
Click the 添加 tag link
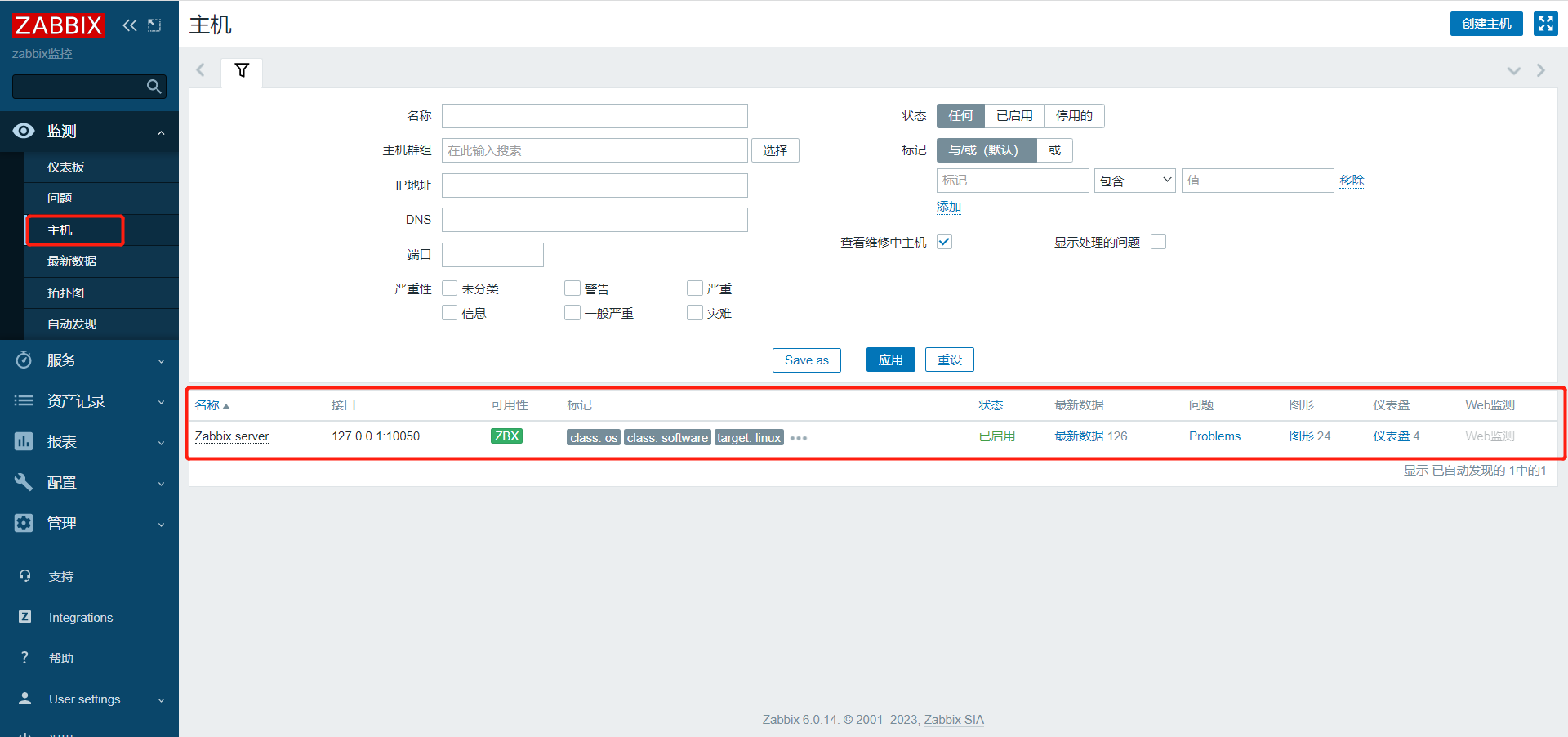949,208
